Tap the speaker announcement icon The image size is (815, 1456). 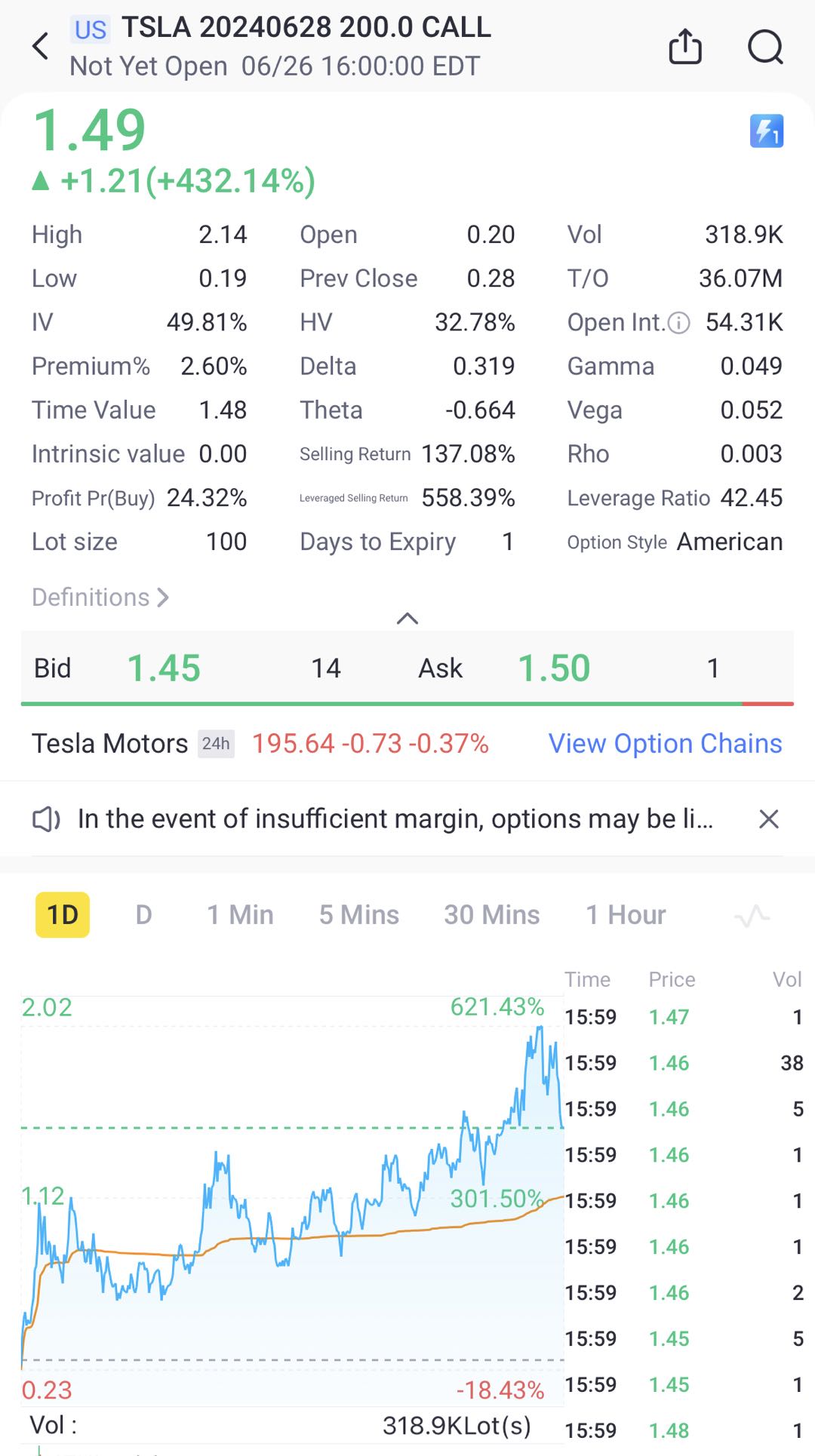(46, 819)
